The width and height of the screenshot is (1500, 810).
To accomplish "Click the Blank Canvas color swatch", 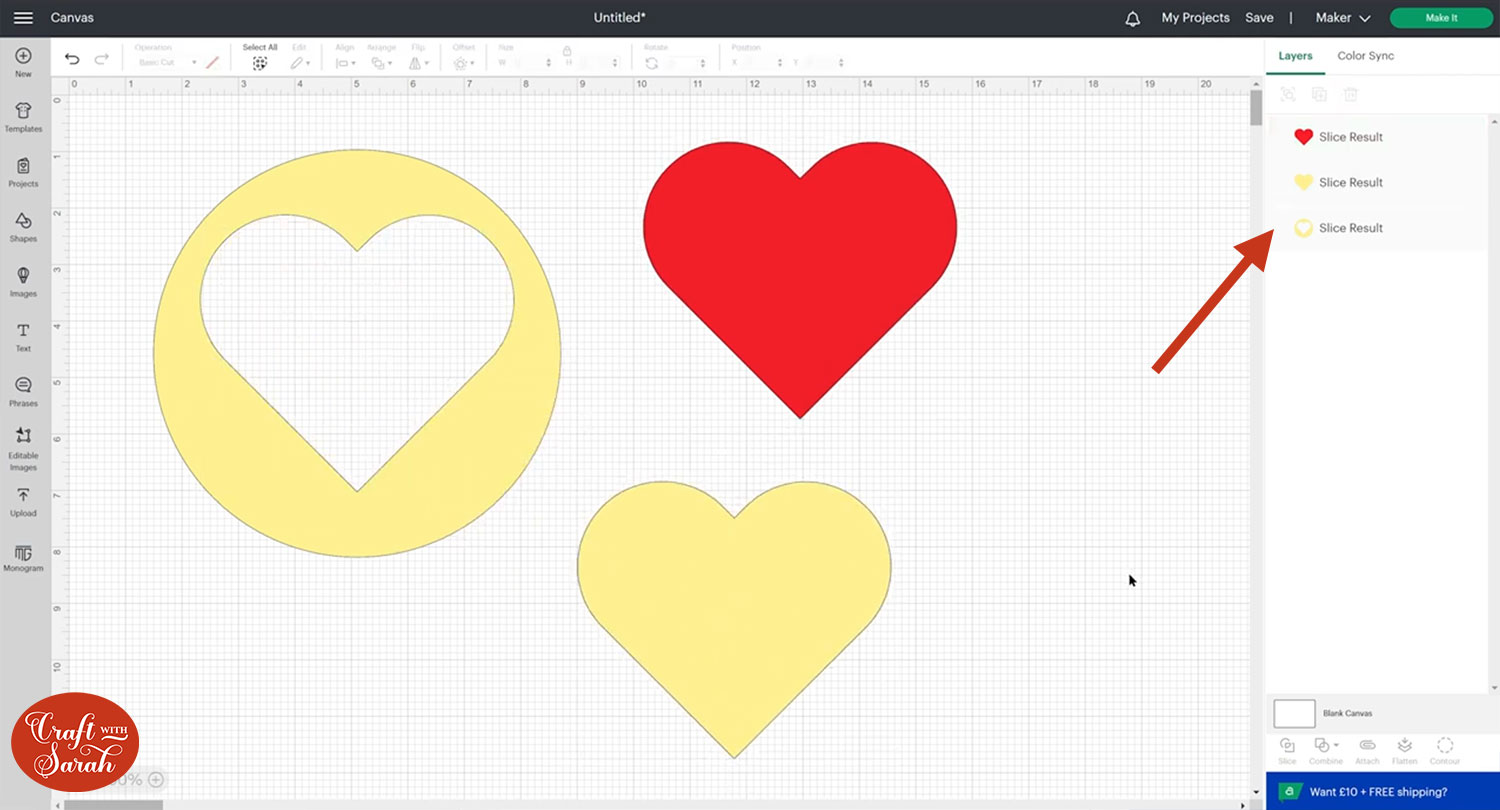I will coord(1294,713).
